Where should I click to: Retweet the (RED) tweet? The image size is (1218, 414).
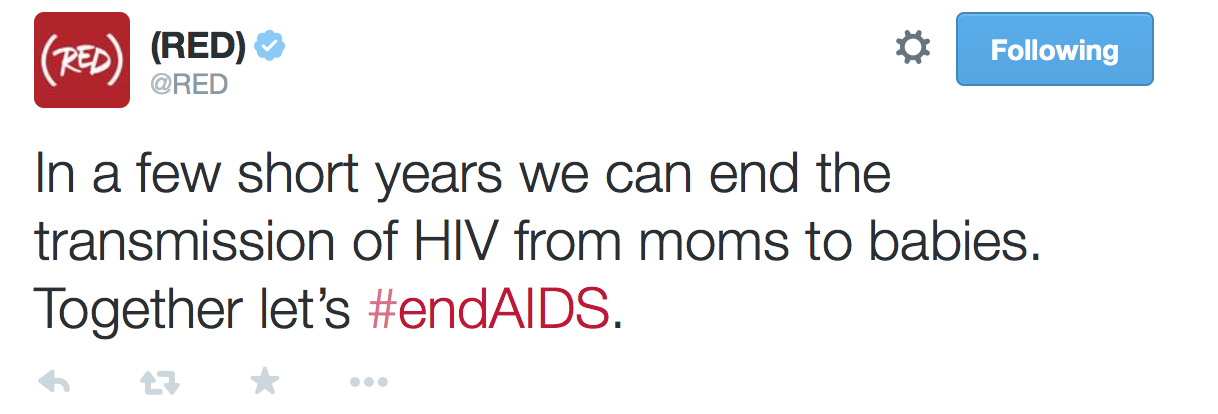coord(159,381)
